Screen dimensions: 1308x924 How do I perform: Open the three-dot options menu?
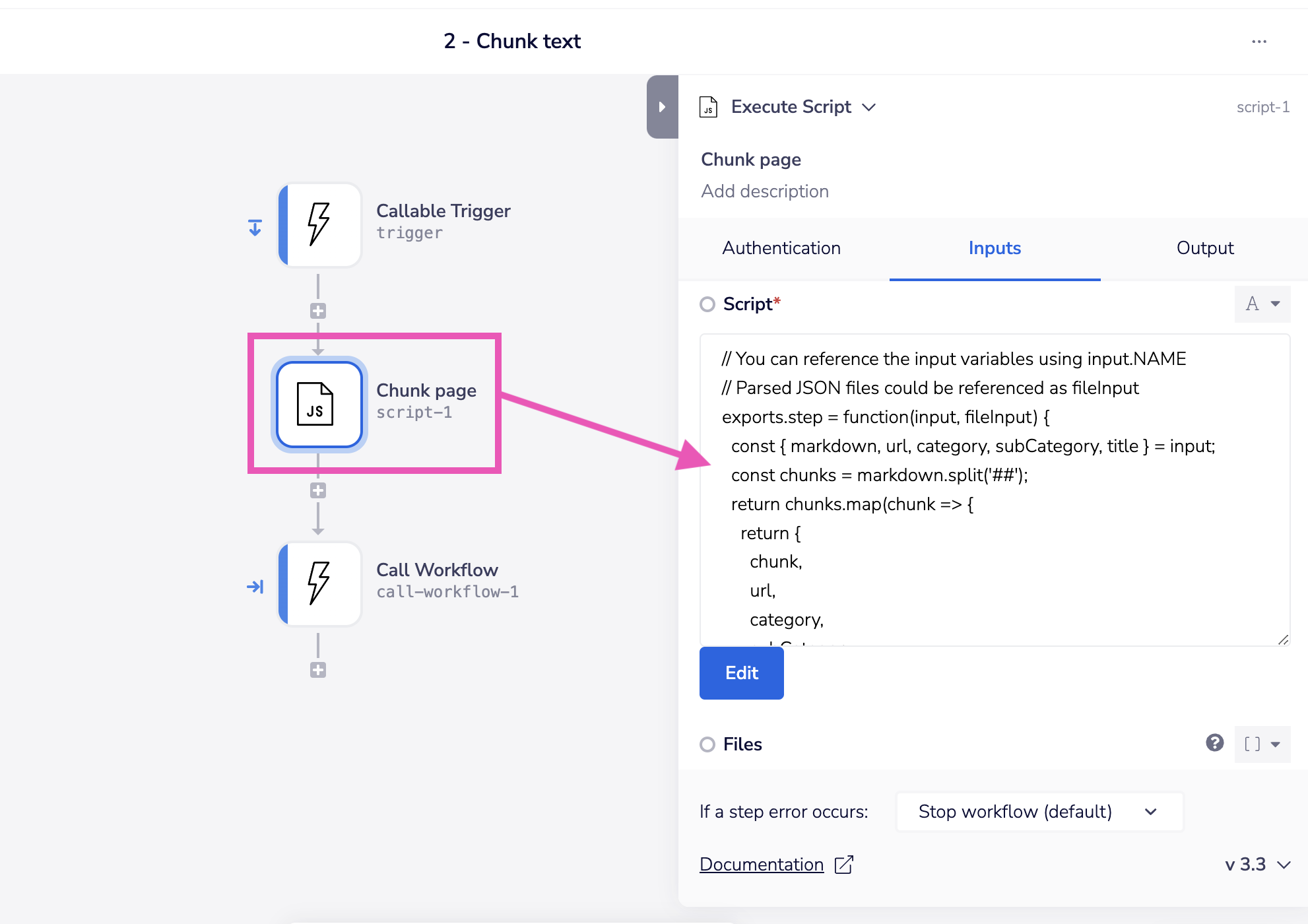(1259, 42)
